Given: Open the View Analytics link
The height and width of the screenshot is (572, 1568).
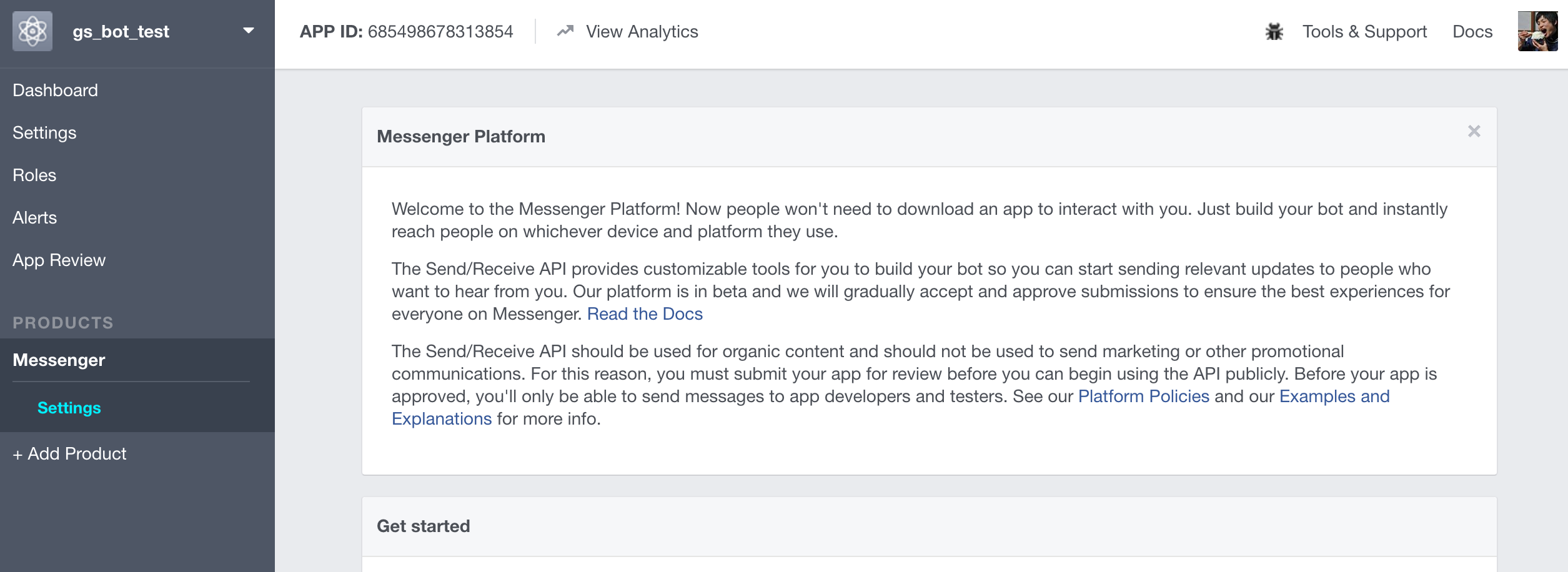Looking at the screenshot, I should tap(642, 32).
